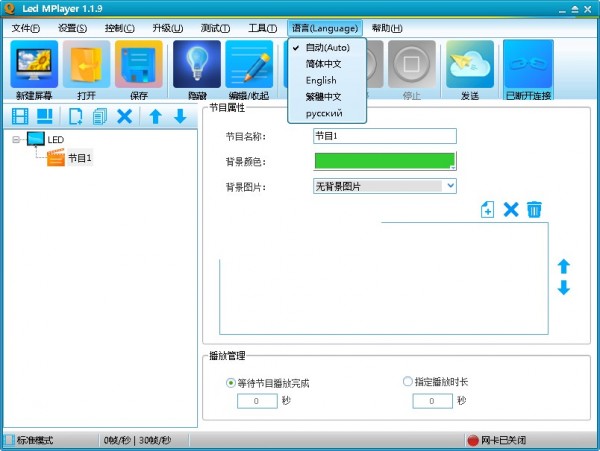
Task: Click the green background color swatch
Action: 382,161
